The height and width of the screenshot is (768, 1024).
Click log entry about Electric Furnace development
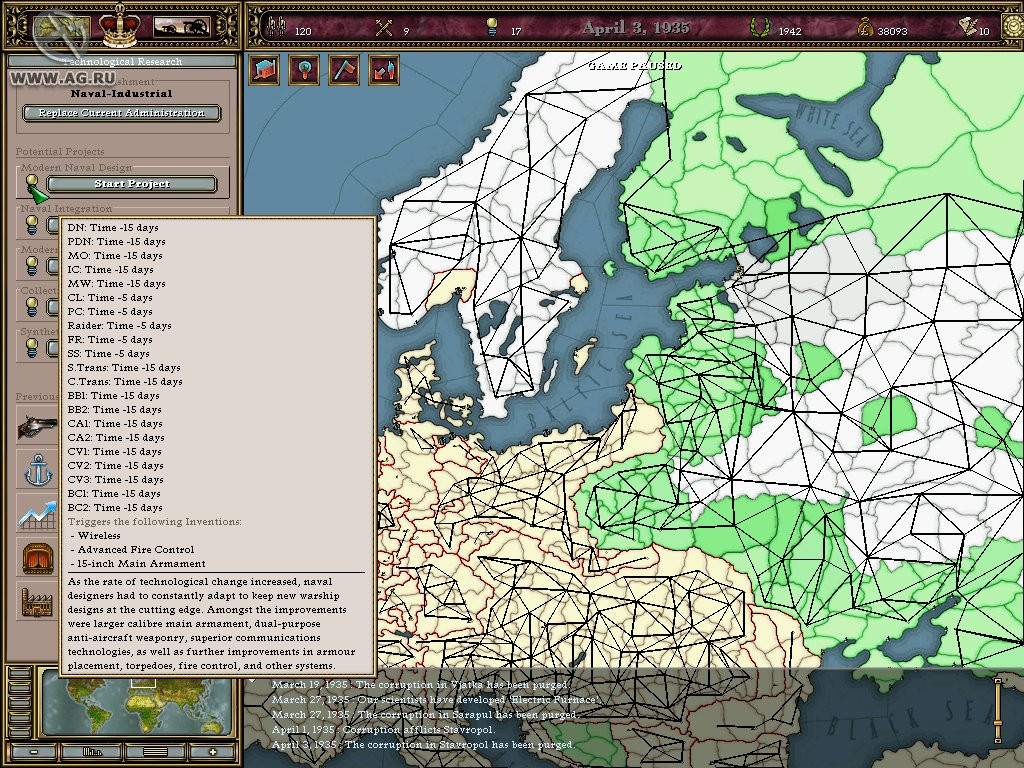[x=436, y=699]
